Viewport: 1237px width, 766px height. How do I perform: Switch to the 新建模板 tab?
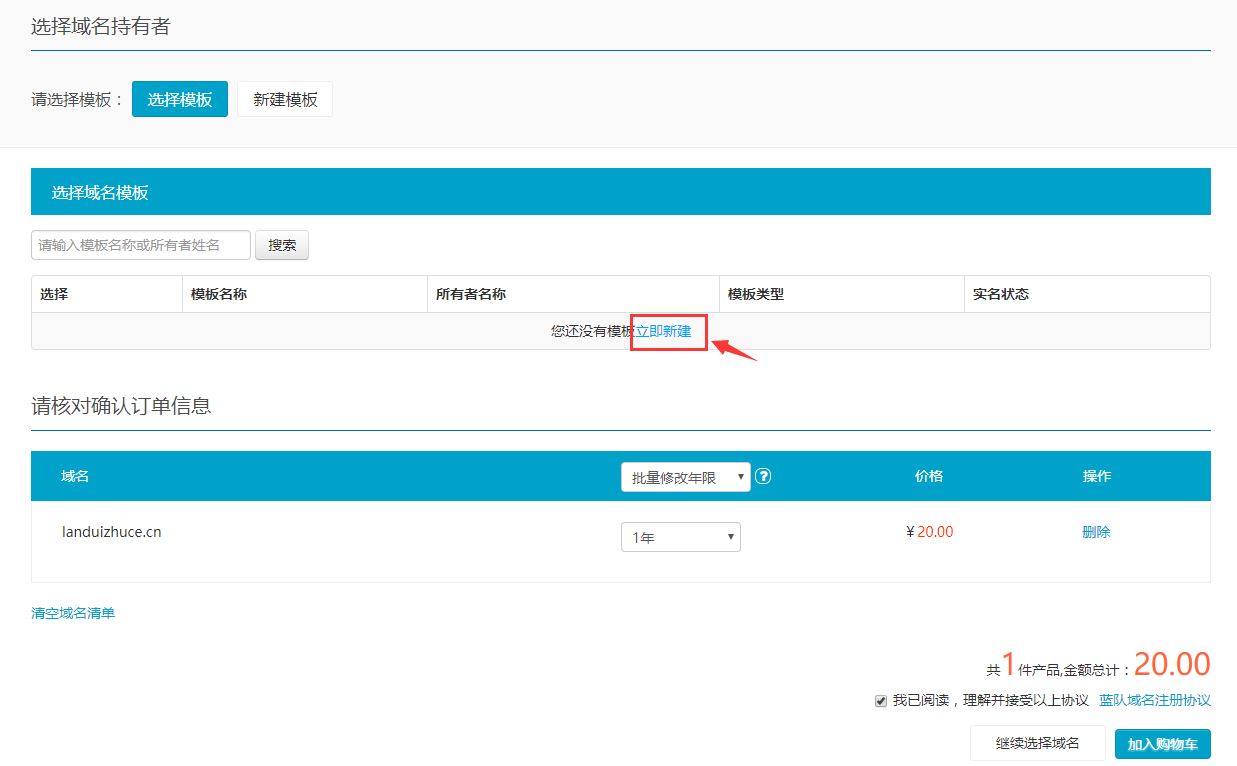pyautogui.click(x=285, y=99)
